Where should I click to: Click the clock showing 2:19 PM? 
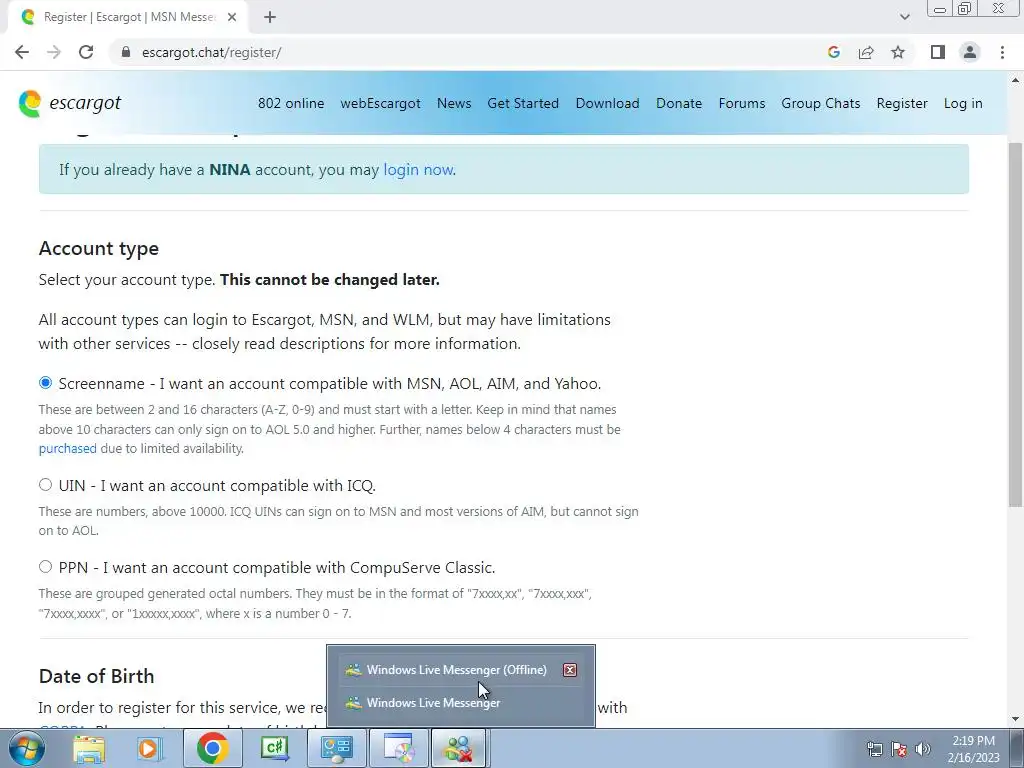click(974, 748)
